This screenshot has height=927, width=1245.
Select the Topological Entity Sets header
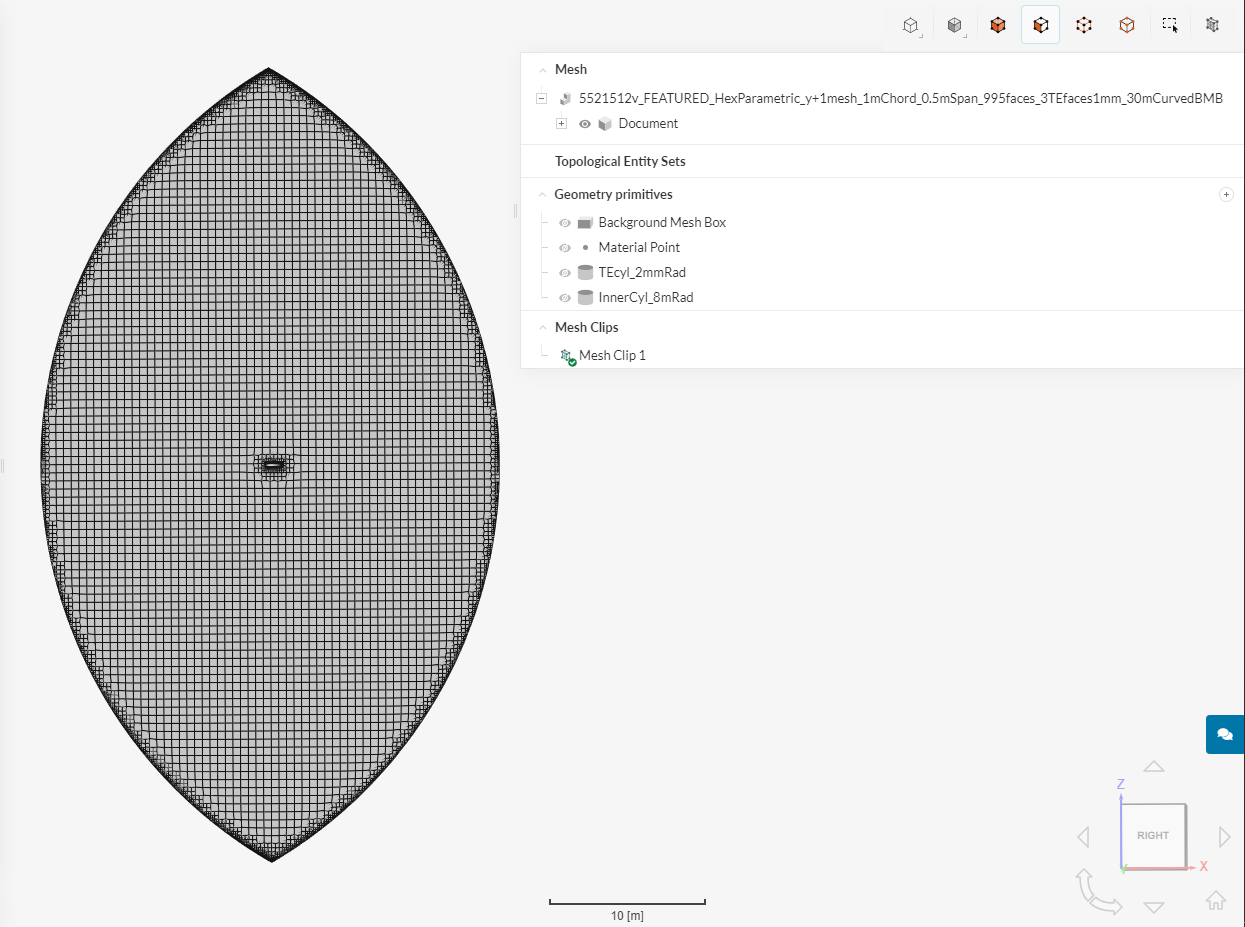coord(620,161)
